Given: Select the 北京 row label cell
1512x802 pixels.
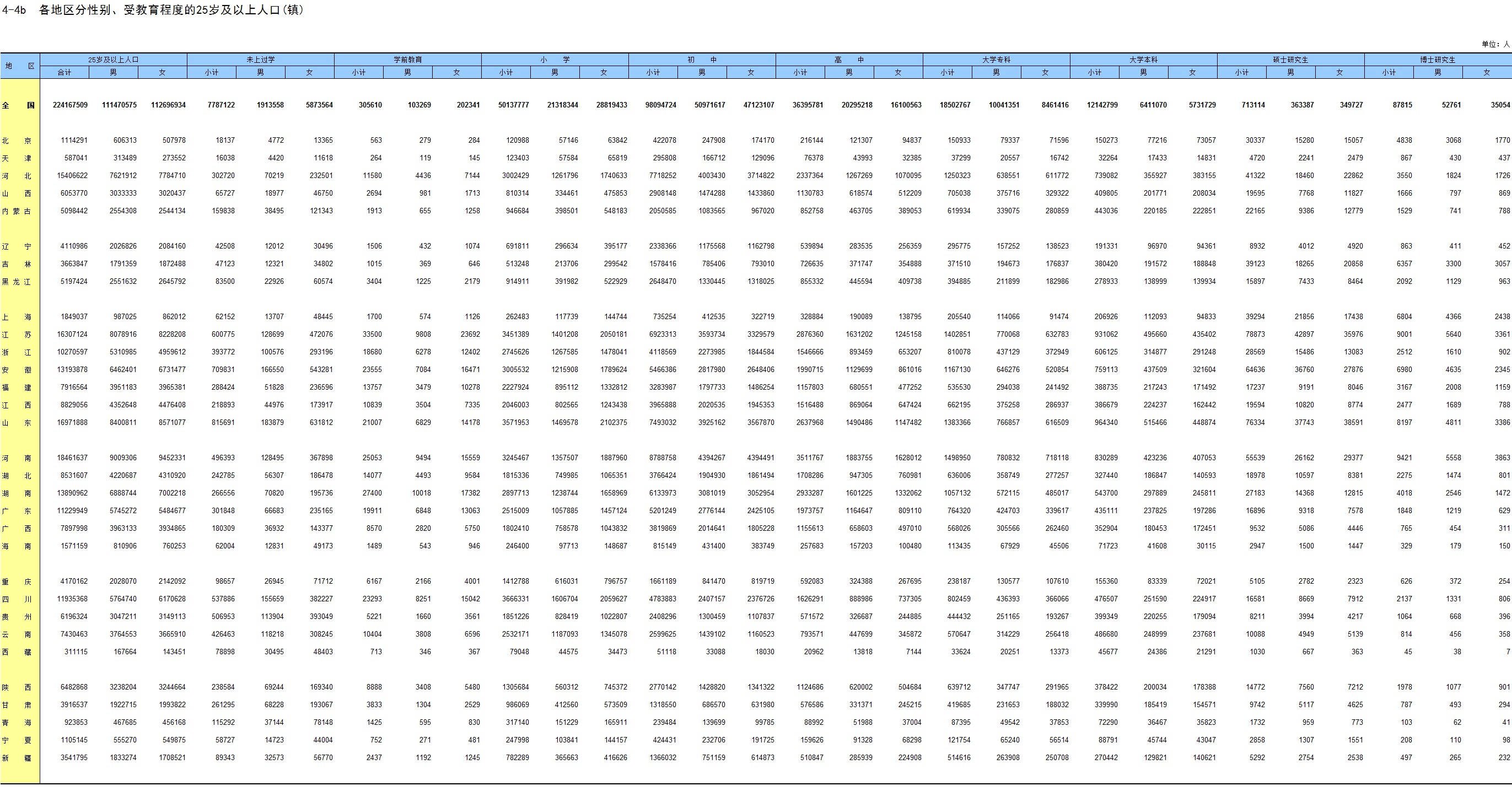Looking at the screenshot, I should tap(17, 141).
